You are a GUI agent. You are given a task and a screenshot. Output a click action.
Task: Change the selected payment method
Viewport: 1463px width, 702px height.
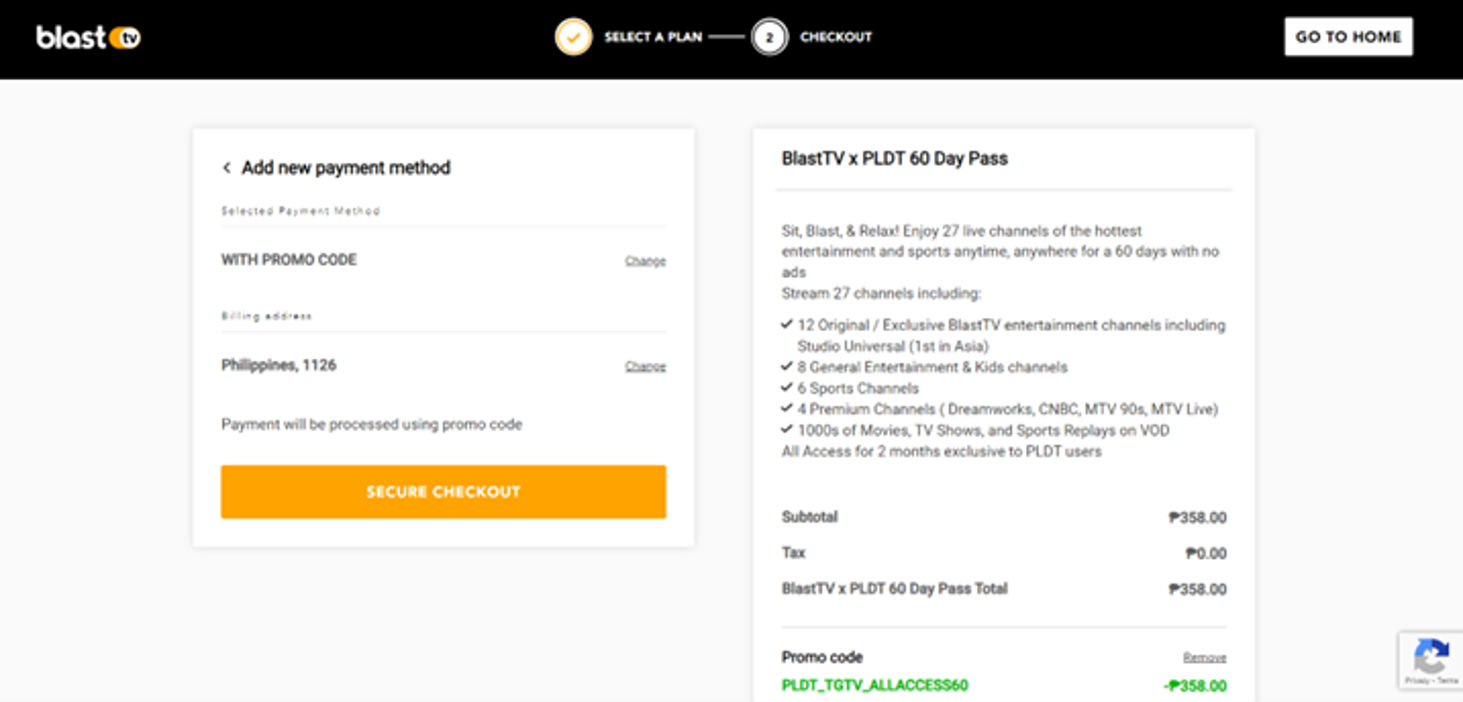pos(645,261)
